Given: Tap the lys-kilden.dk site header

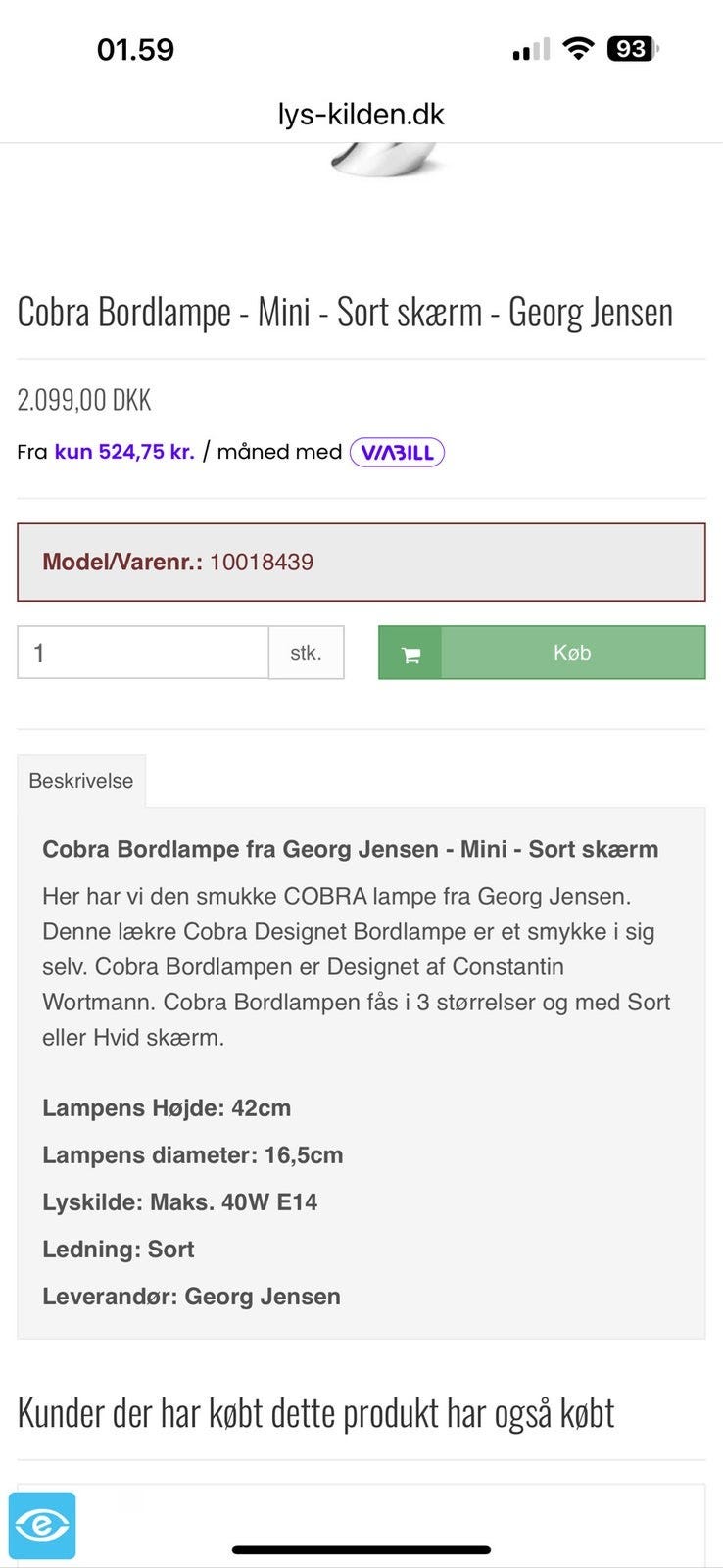Looking at the screenshot, I should 360,114.
